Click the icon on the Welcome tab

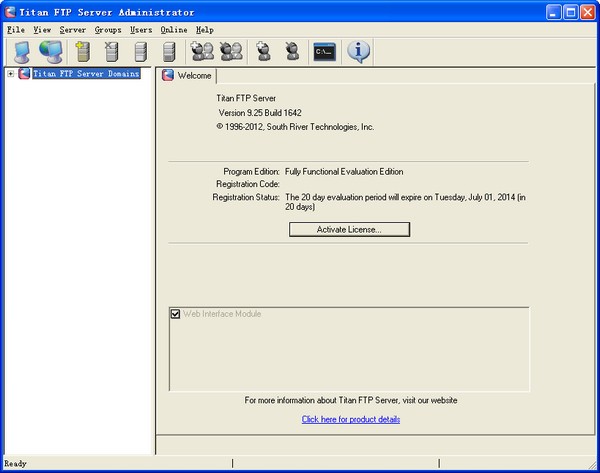pos(168,75)
